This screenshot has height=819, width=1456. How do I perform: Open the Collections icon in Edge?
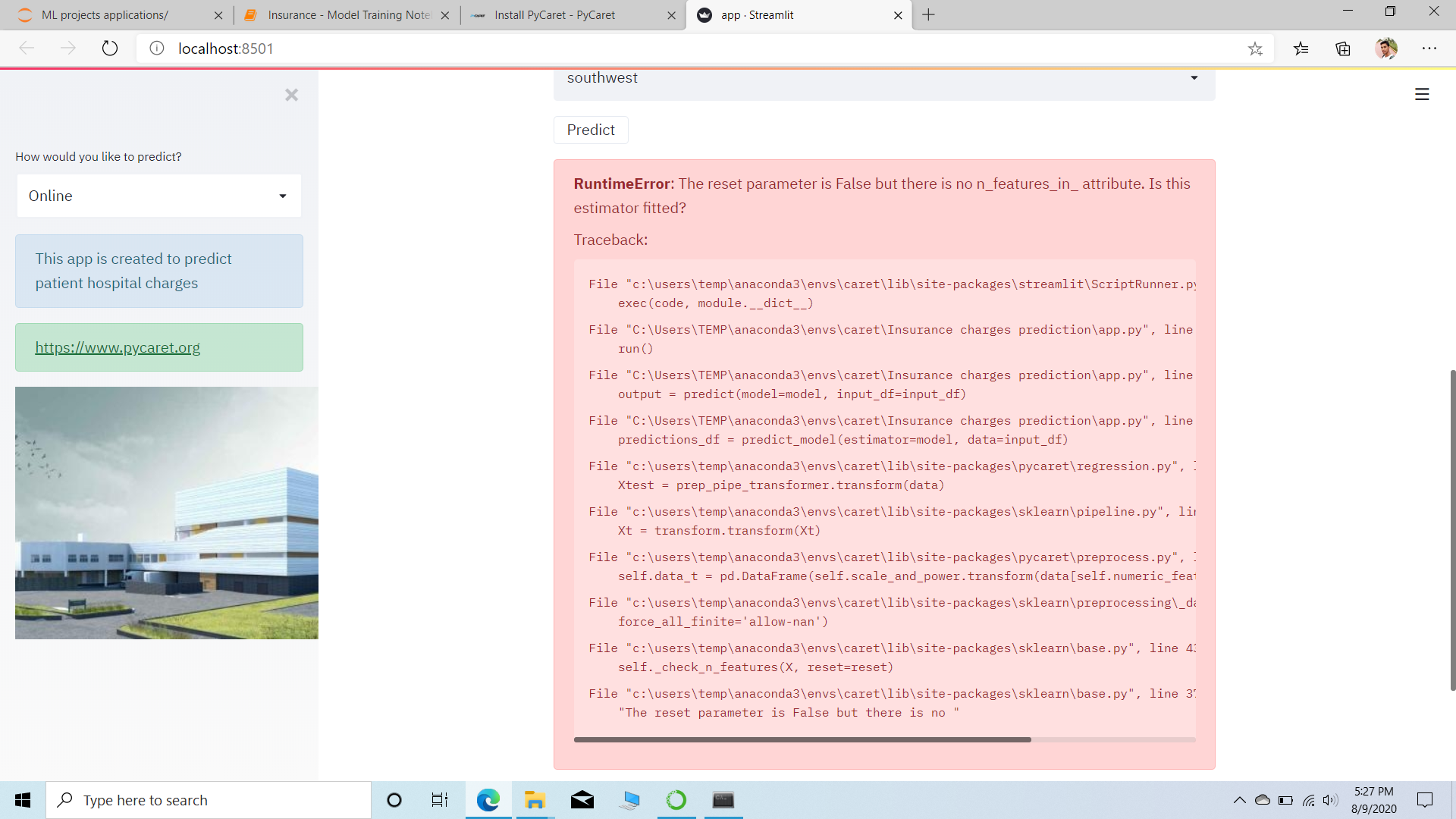coord(1344,49)
